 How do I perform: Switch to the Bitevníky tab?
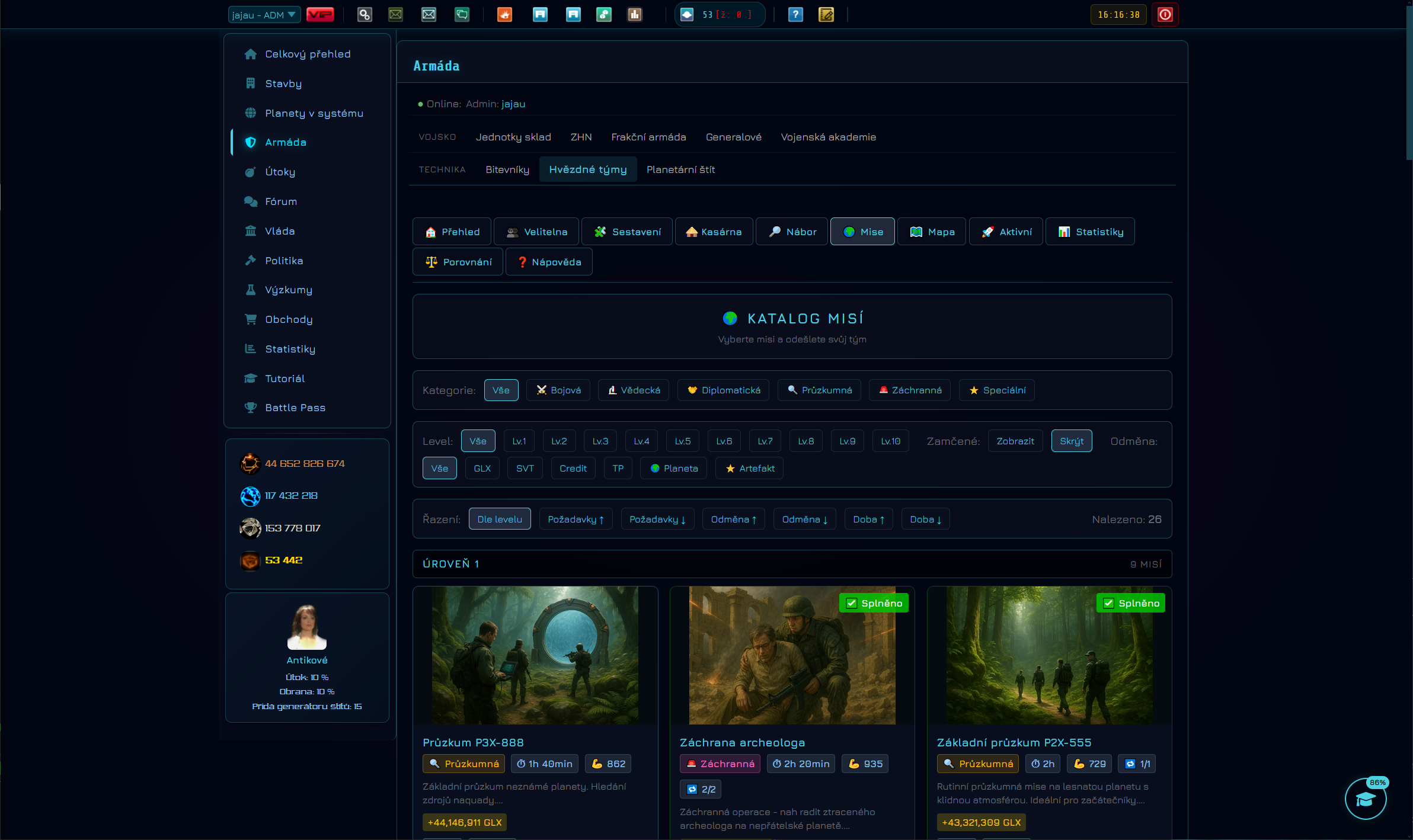click(507, 169)
